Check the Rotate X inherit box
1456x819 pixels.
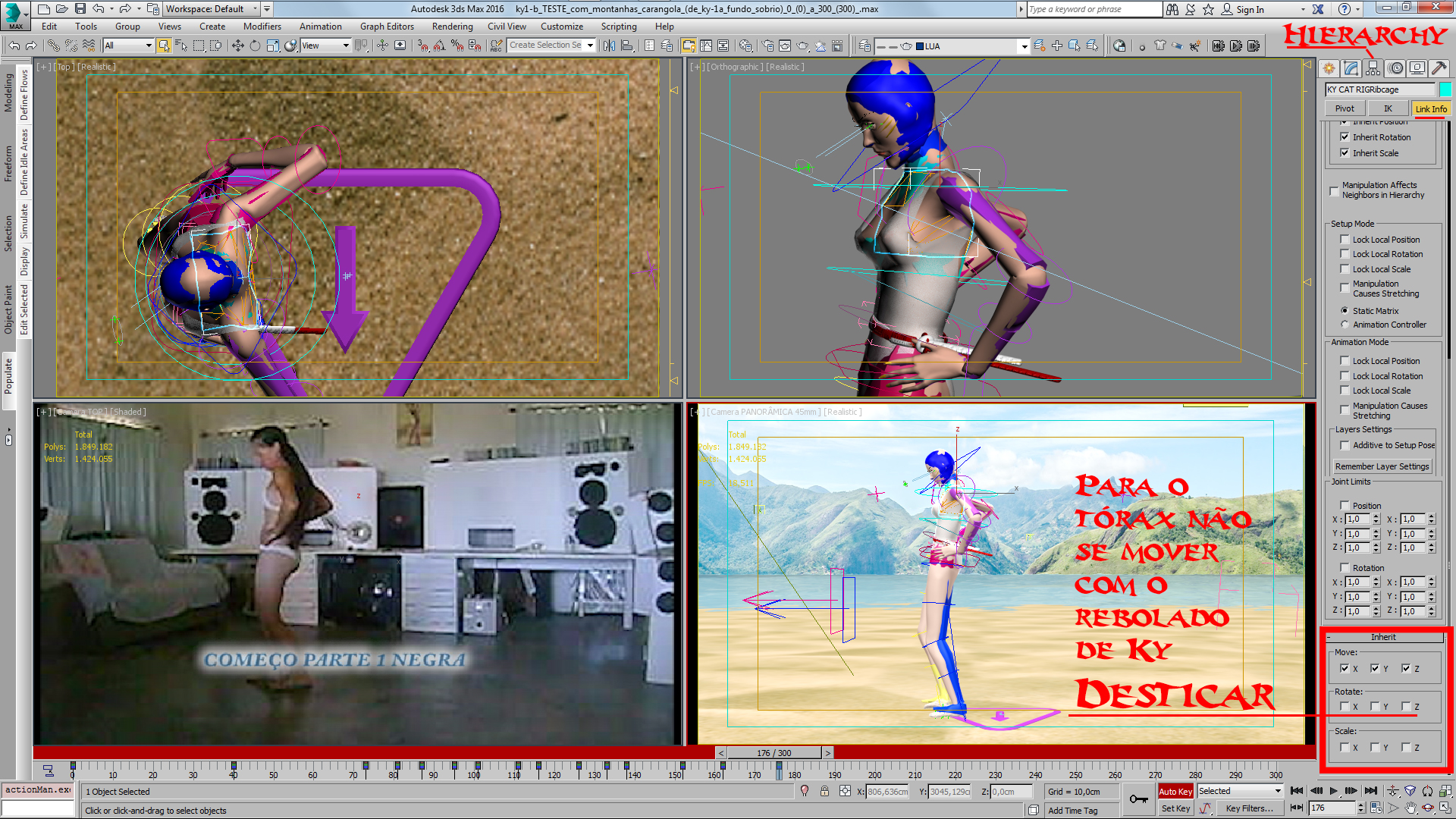click(x=1345, y=707)
